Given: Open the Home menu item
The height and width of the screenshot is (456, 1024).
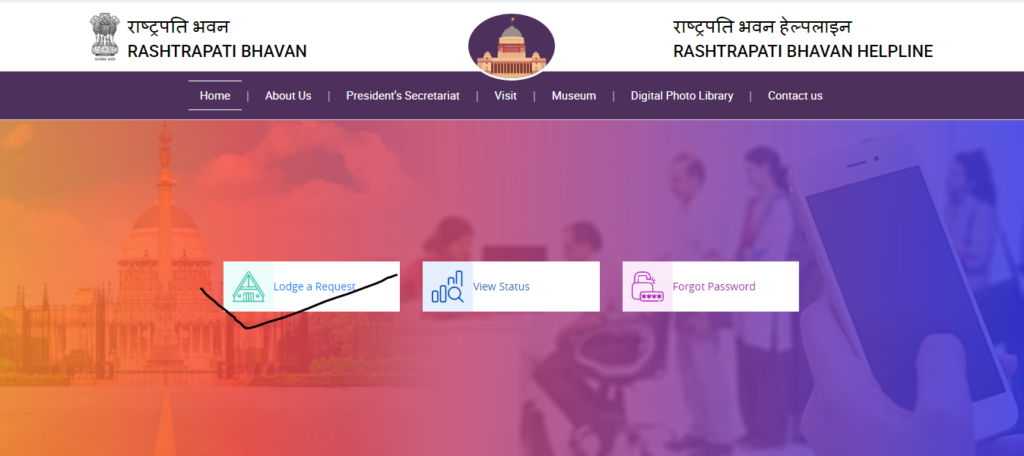Looking at the screenshot, I should tap(215, 95).
